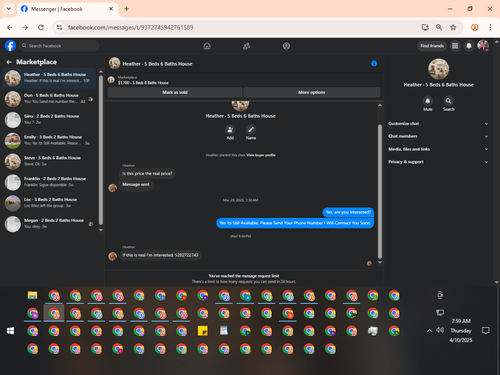Bookmark this page with star icon
500x375 pixels.
click(x=453, y=27)
